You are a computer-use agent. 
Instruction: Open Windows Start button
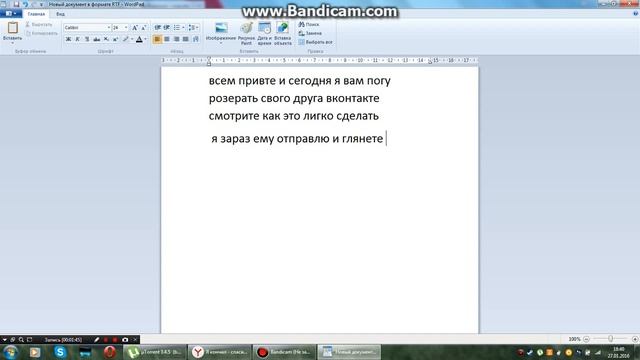point(10,352)
